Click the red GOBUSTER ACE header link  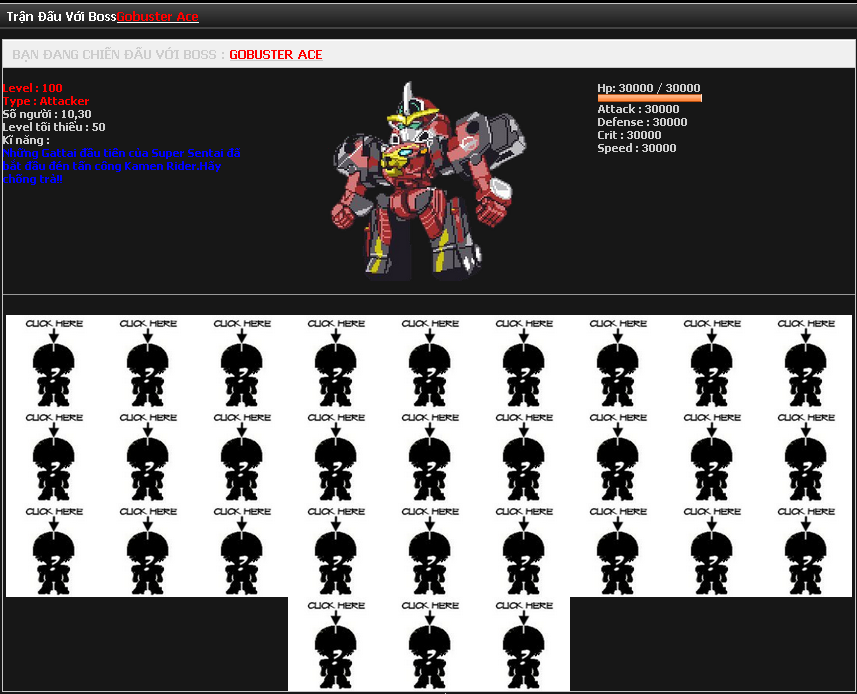pyautogui.click(x=275, y=55)
